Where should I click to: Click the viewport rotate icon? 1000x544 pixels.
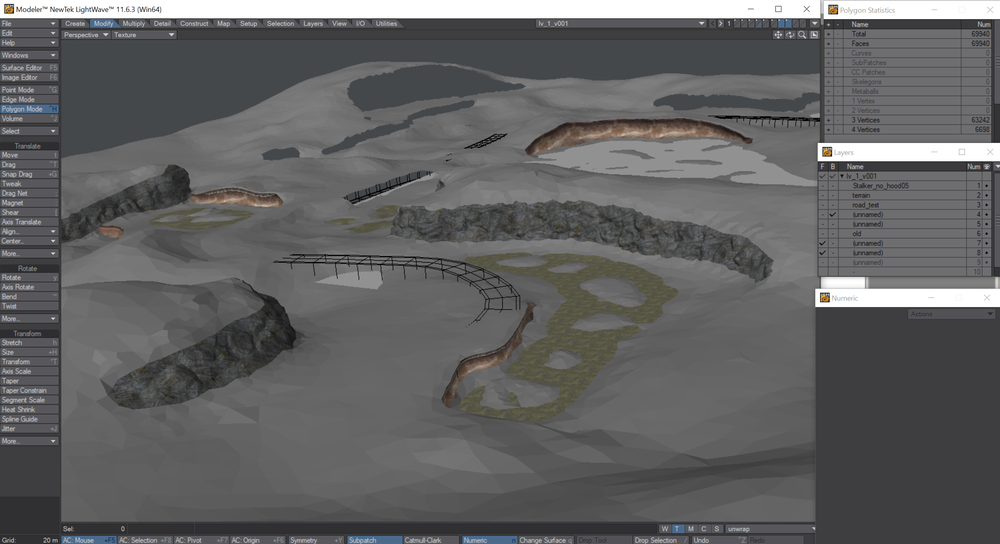point(790,35)
